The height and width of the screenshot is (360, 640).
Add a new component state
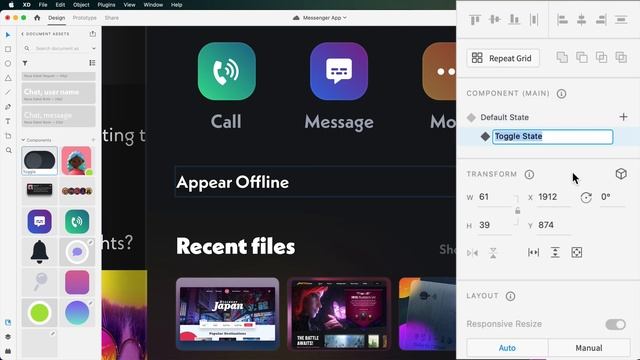[623, 117]
